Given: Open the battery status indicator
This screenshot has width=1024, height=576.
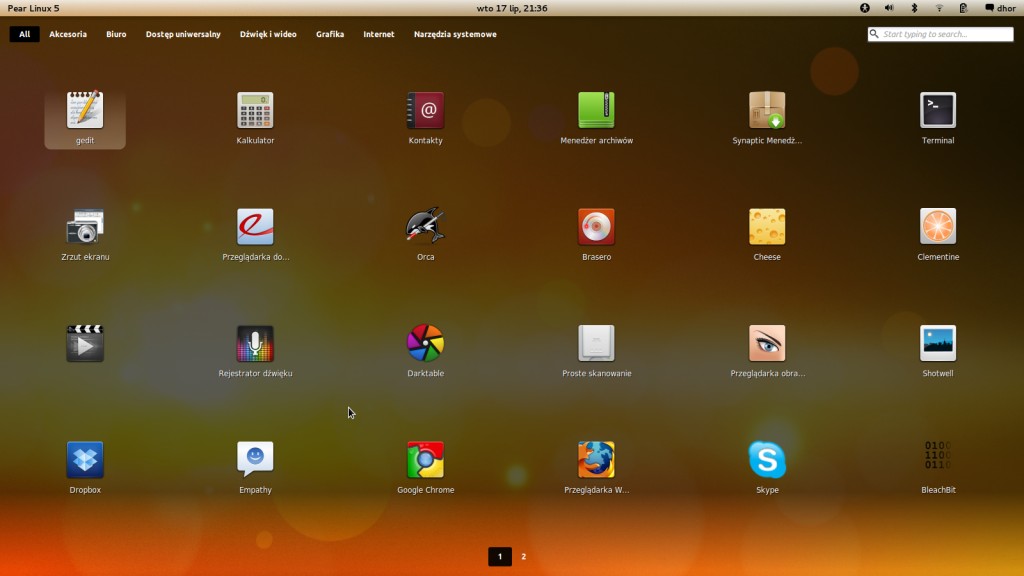Looking at the screenshot, I should (963, 8).
